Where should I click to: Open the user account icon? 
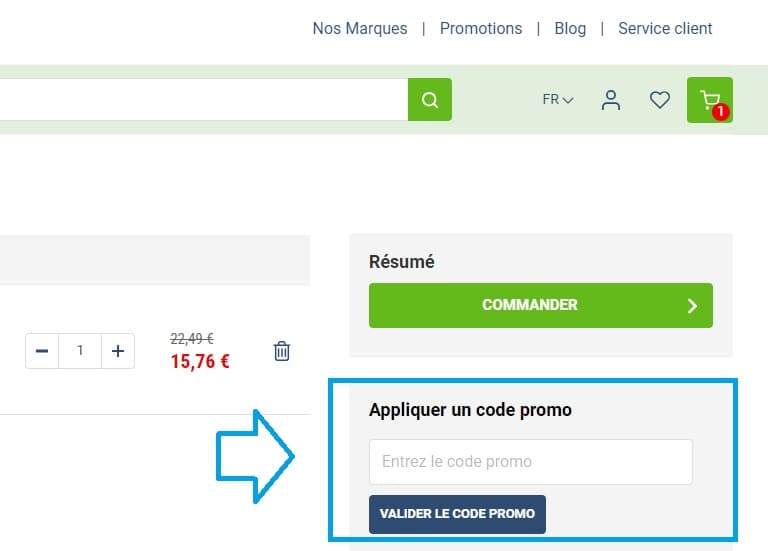coord(611,100)
